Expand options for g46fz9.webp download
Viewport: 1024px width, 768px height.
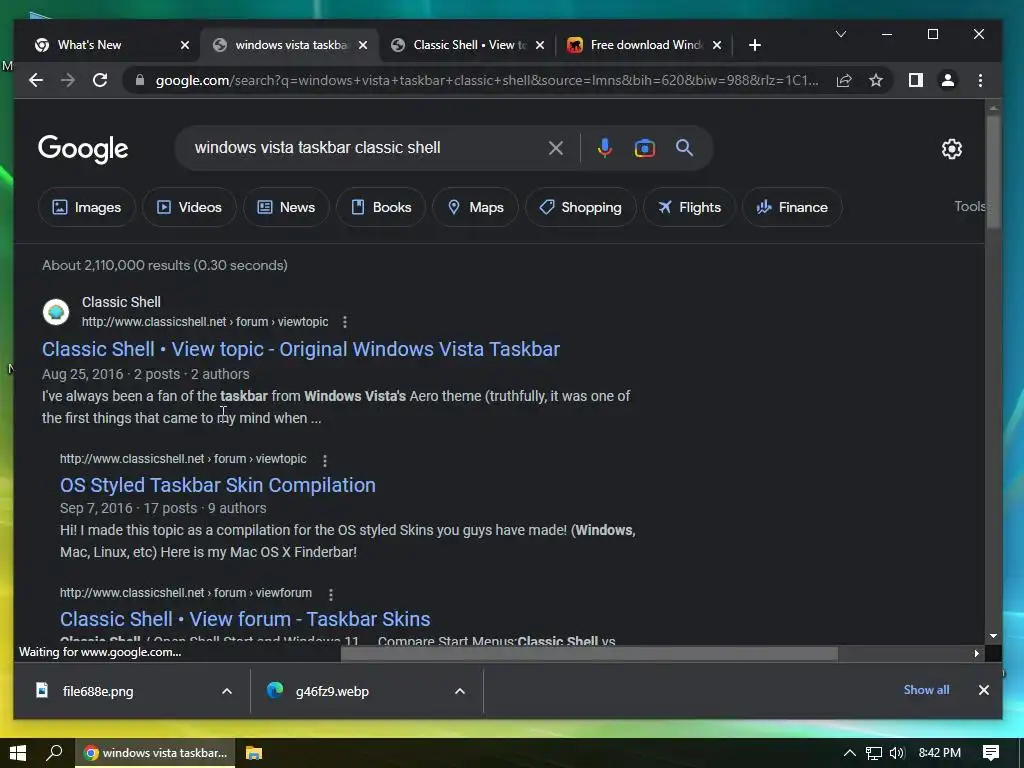tap(460, 691)
